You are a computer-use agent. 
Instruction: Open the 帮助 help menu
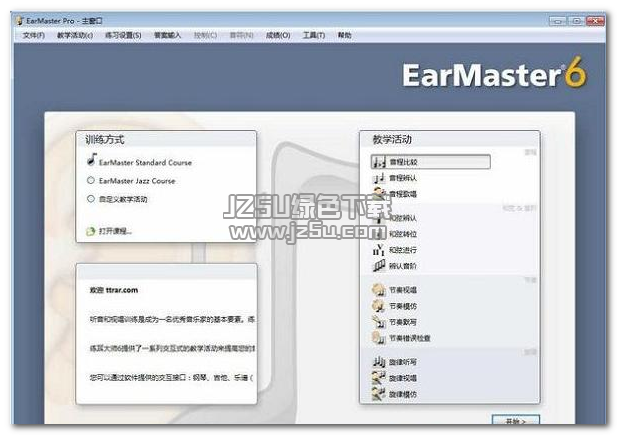tap(344, 35)
